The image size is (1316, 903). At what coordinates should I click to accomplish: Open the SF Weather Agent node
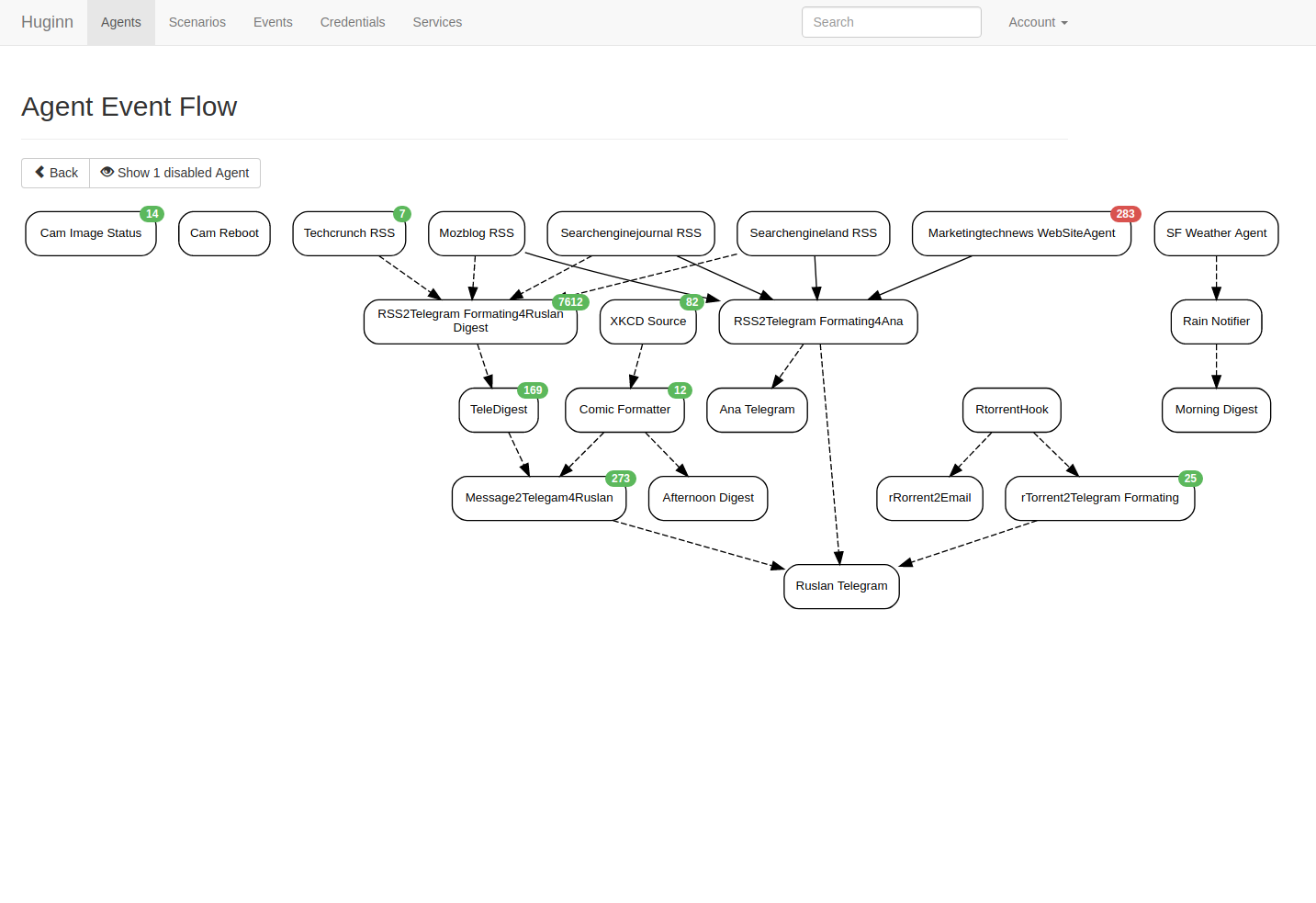pos(1216,233)
